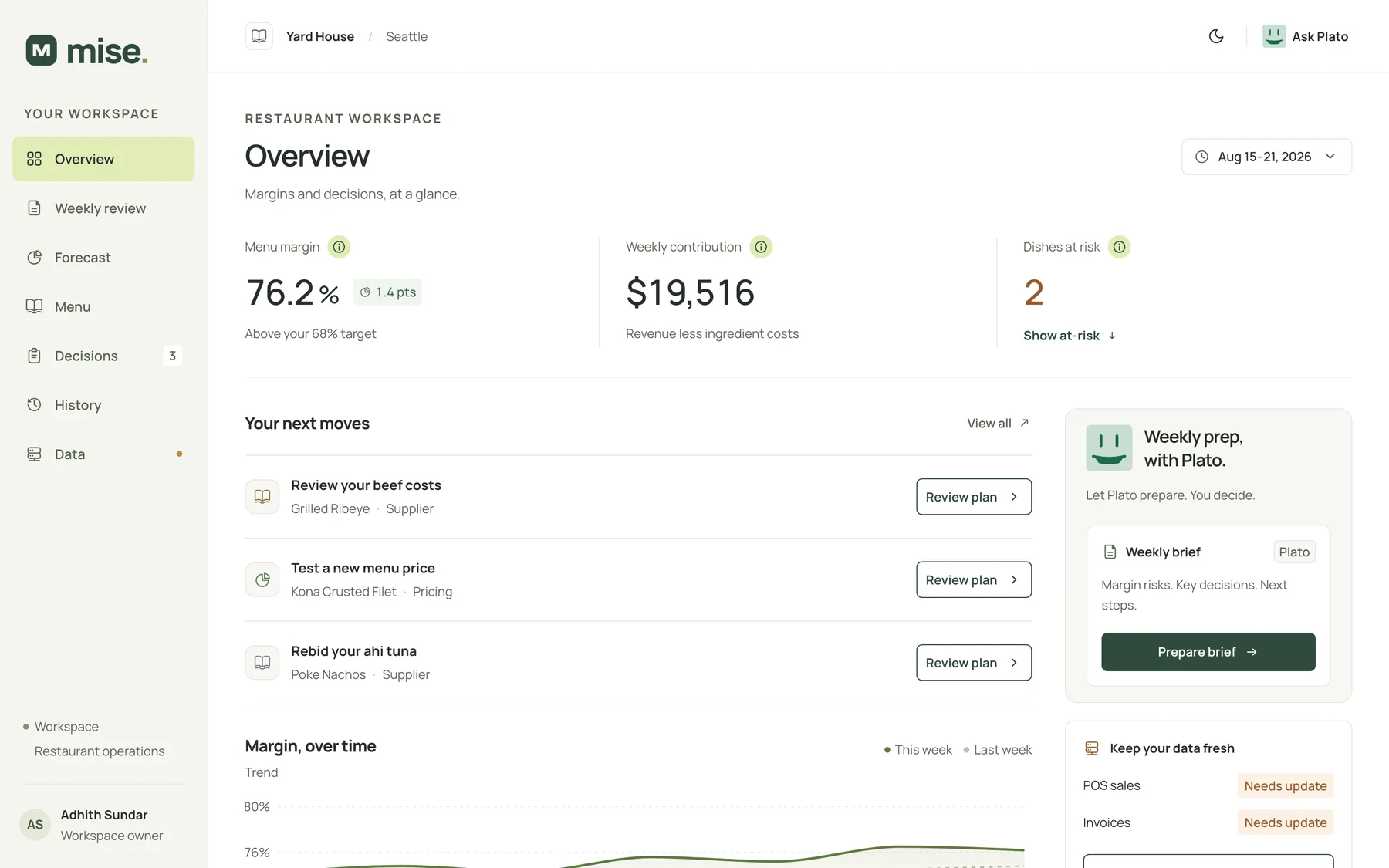Select Overview in the sidebar
The width and height of the screenshot is (1389, 868).
tap(103, 159)
